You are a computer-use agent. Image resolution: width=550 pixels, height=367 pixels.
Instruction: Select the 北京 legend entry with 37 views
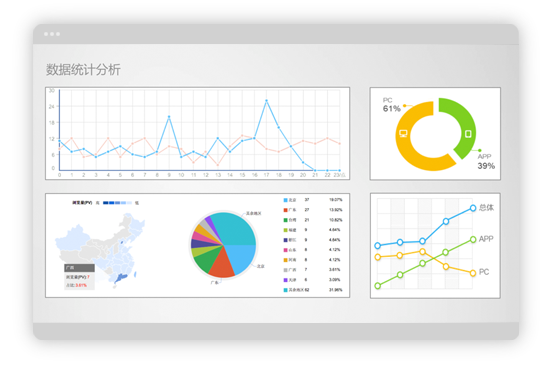pos(313,200)
